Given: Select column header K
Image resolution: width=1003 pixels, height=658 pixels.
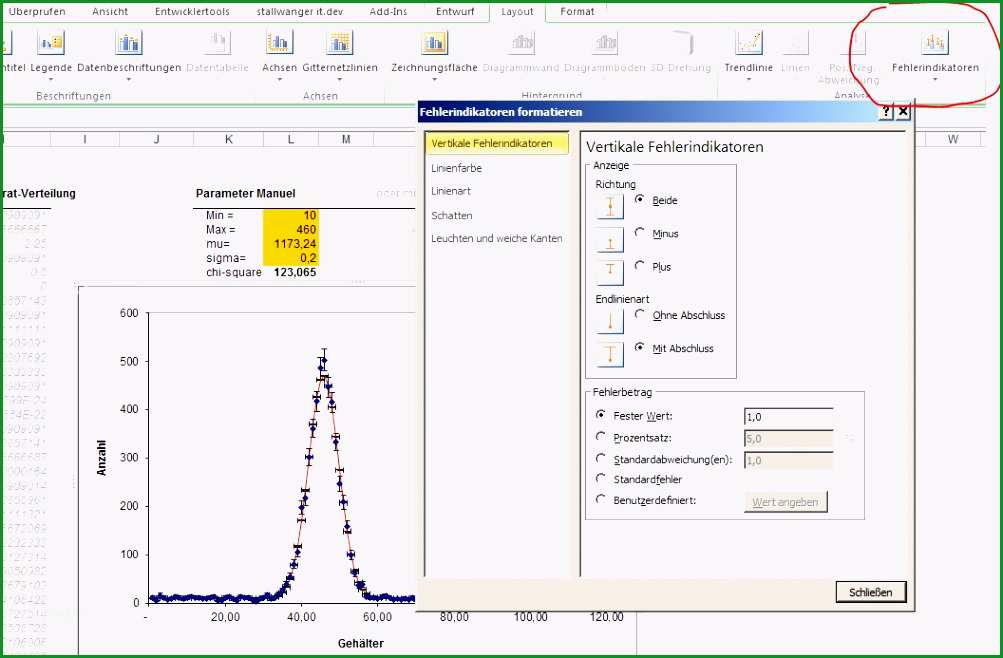Looking at the screenshot, I should (x=228, y=139).
